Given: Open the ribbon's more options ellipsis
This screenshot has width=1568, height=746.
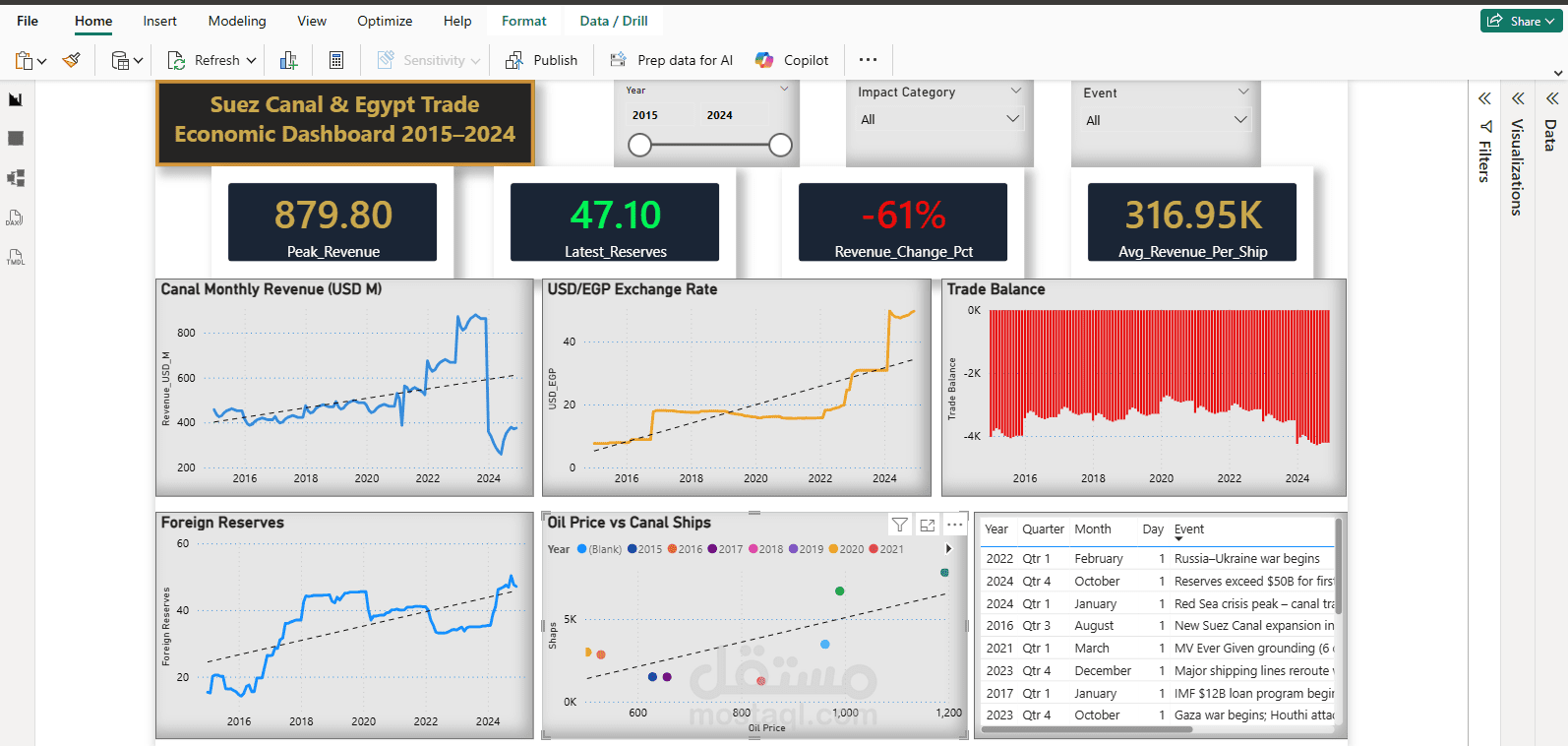Looking at the screenshot, I should 868,60.
